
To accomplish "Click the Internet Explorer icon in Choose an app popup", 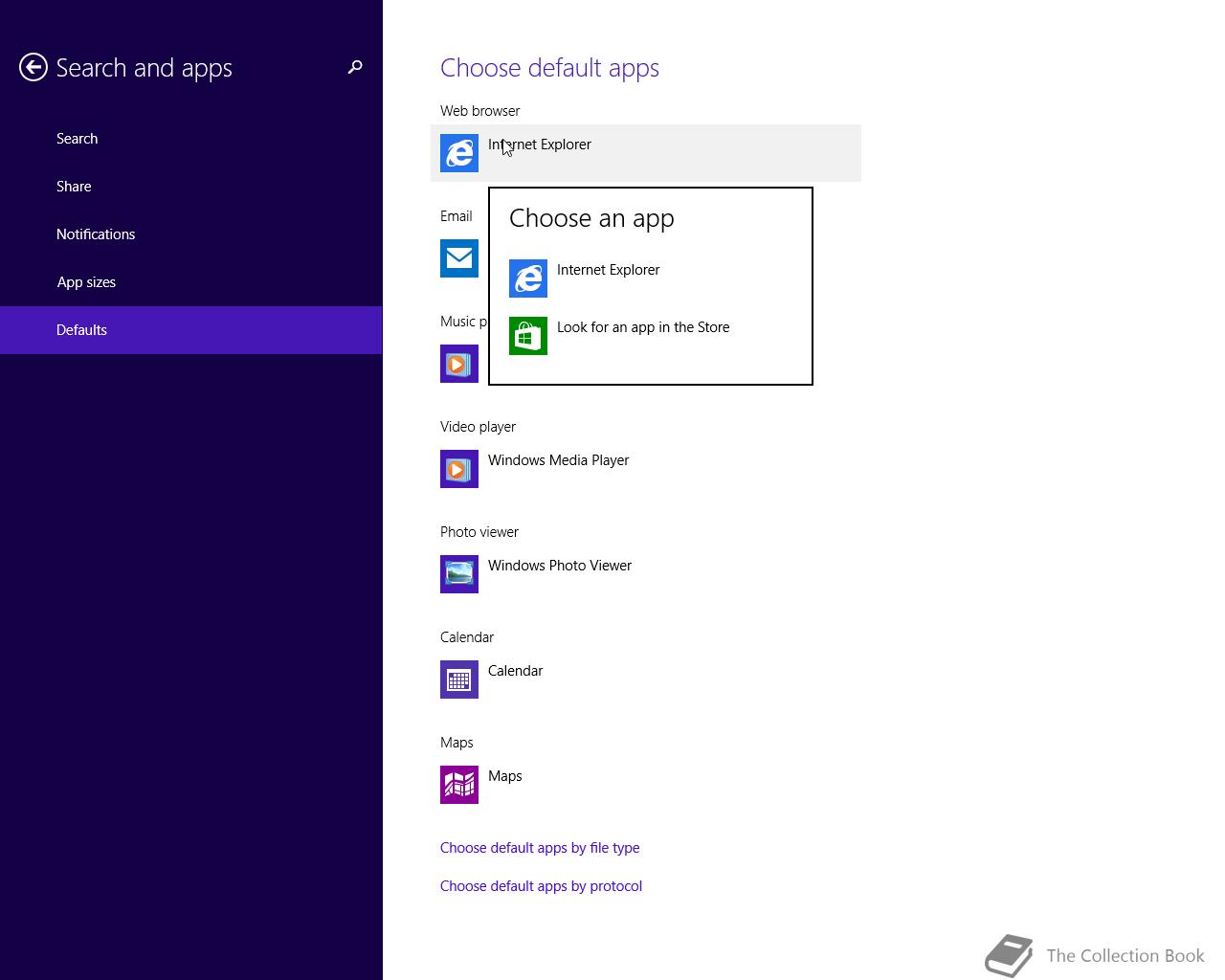I will click(x=528, y=278).
